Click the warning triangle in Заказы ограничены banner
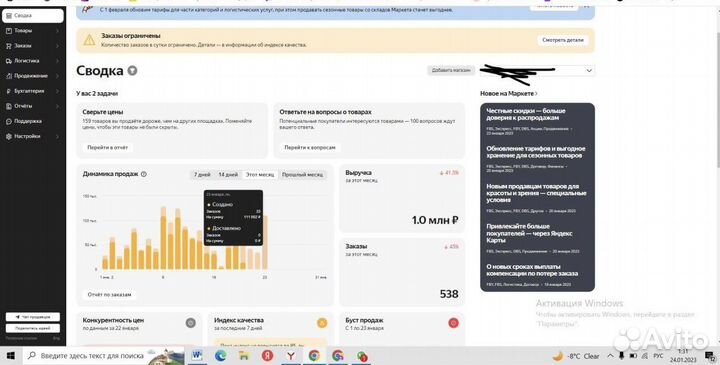 tap(89, 40)
